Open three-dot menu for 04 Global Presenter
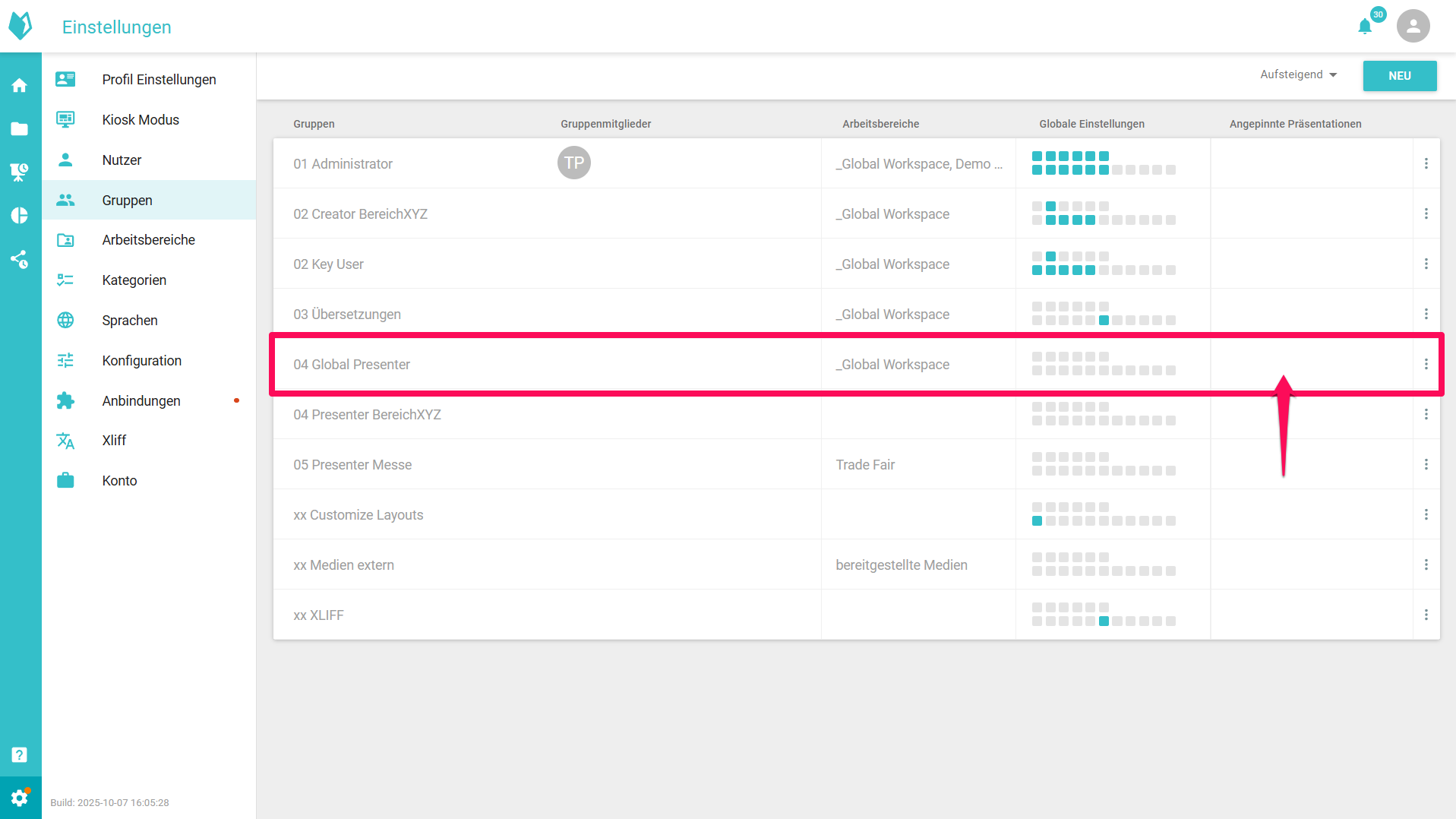The width and height of the screenshot is (1456, 819). point(1426,365)
